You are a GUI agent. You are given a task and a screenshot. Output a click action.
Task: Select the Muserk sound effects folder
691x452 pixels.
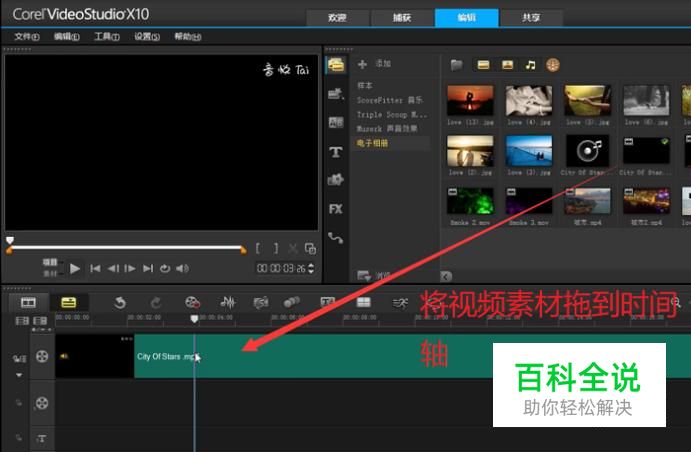[x=387, y=129]
